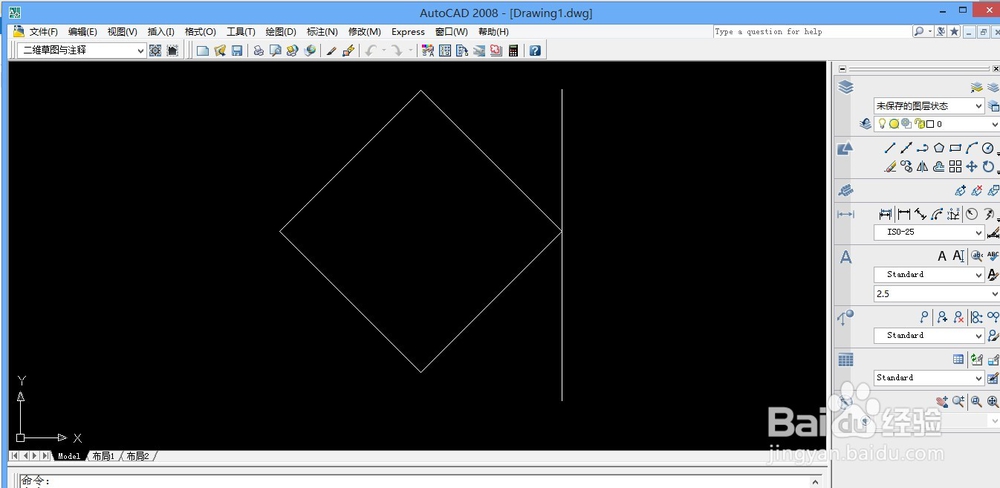
Task: Select the Move tool
Action: coord(971,166)
